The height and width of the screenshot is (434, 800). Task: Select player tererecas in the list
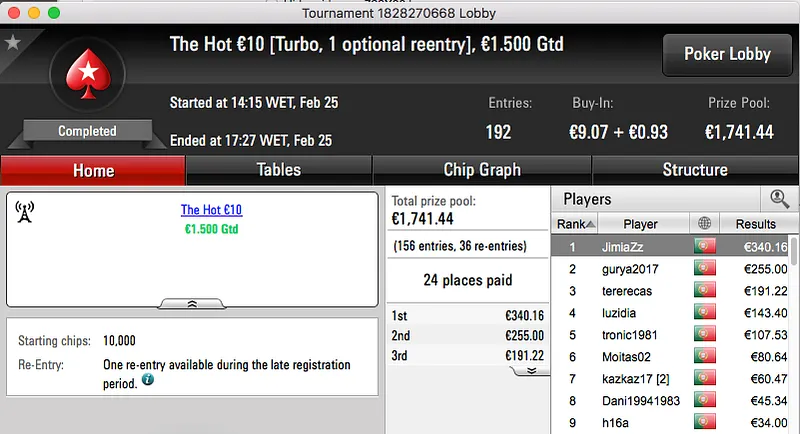point(628,291)
